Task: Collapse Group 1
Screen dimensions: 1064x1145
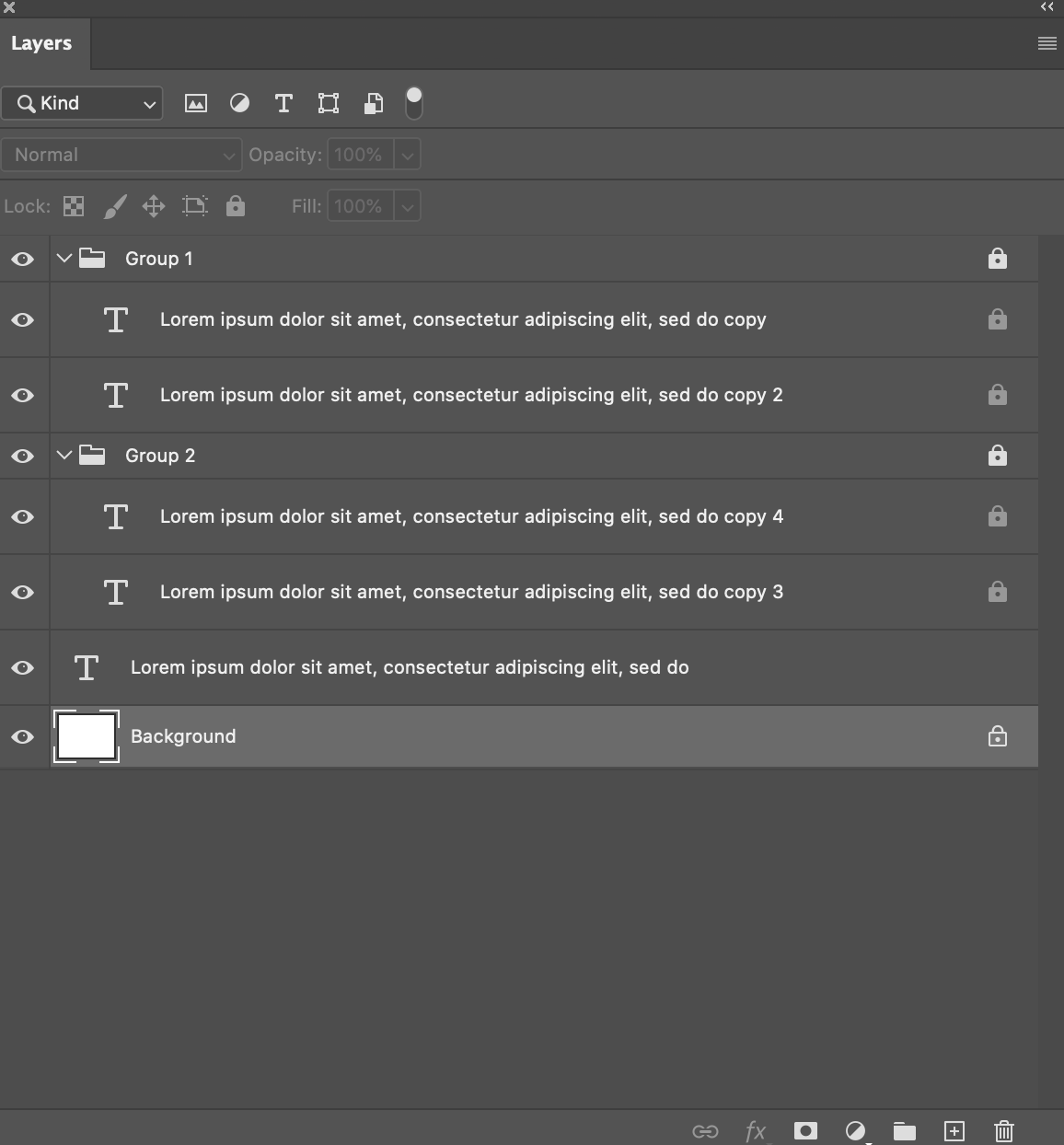Action: 64,259
